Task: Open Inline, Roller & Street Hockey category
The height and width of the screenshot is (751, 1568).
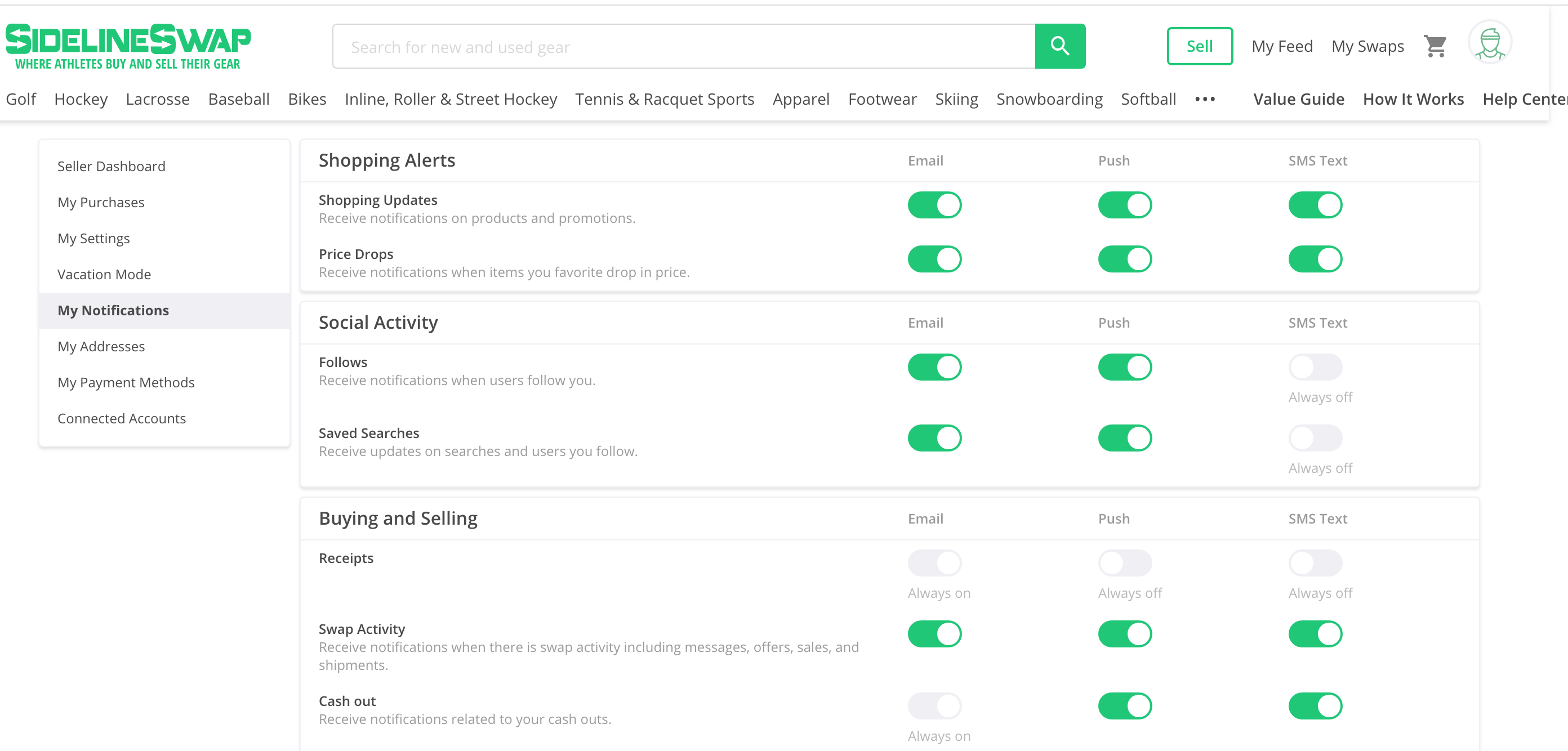Action: tap(451, 99)
